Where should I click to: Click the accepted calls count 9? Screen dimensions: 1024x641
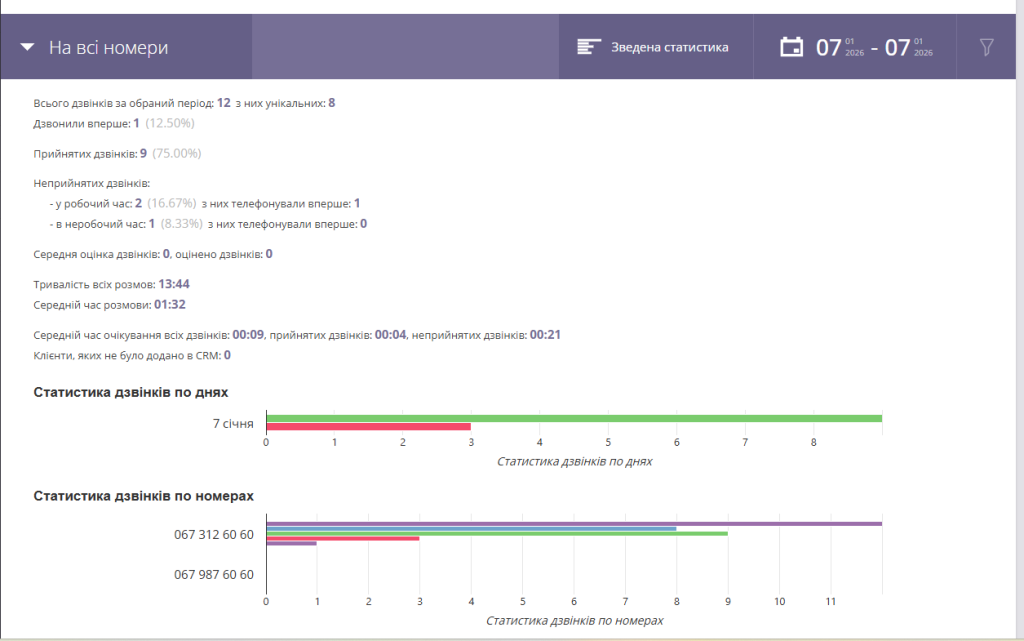pyautogui.click(x=143, y=153)
